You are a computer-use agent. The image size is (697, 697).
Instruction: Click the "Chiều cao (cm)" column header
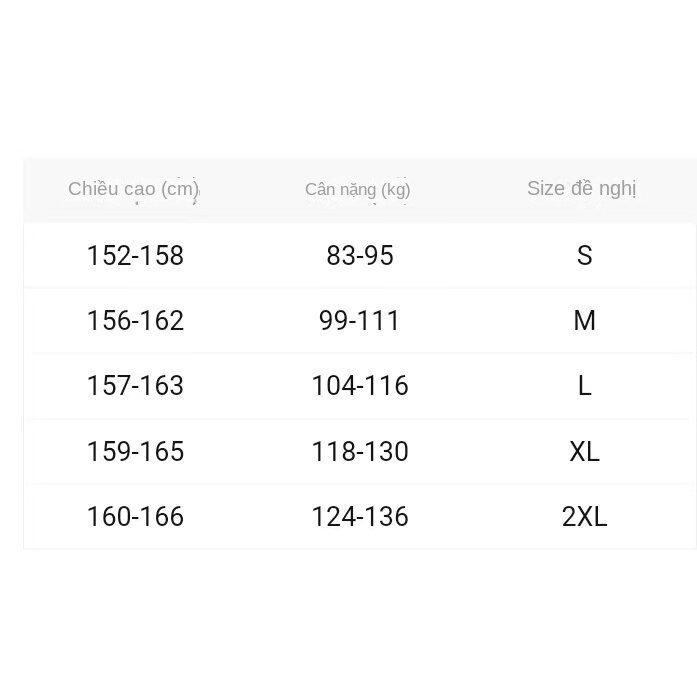(x=134, y=188)
